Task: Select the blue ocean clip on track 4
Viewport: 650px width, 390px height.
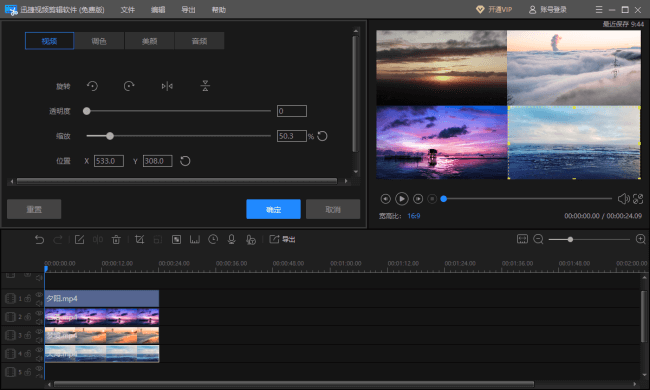Action: [x=102, y=354]
